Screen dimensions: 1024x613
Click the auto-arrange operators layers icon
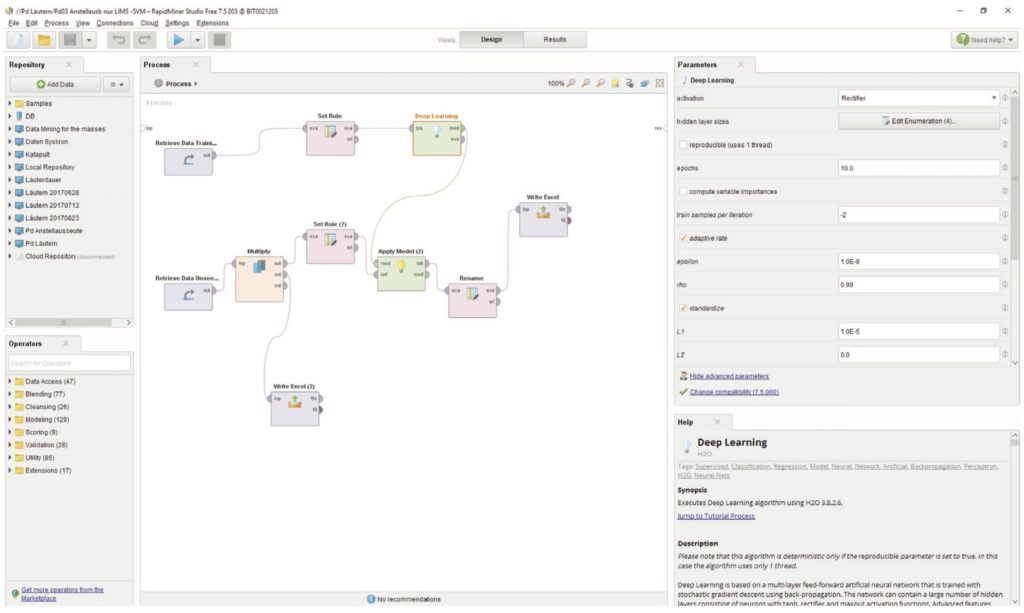click(645, 83)
